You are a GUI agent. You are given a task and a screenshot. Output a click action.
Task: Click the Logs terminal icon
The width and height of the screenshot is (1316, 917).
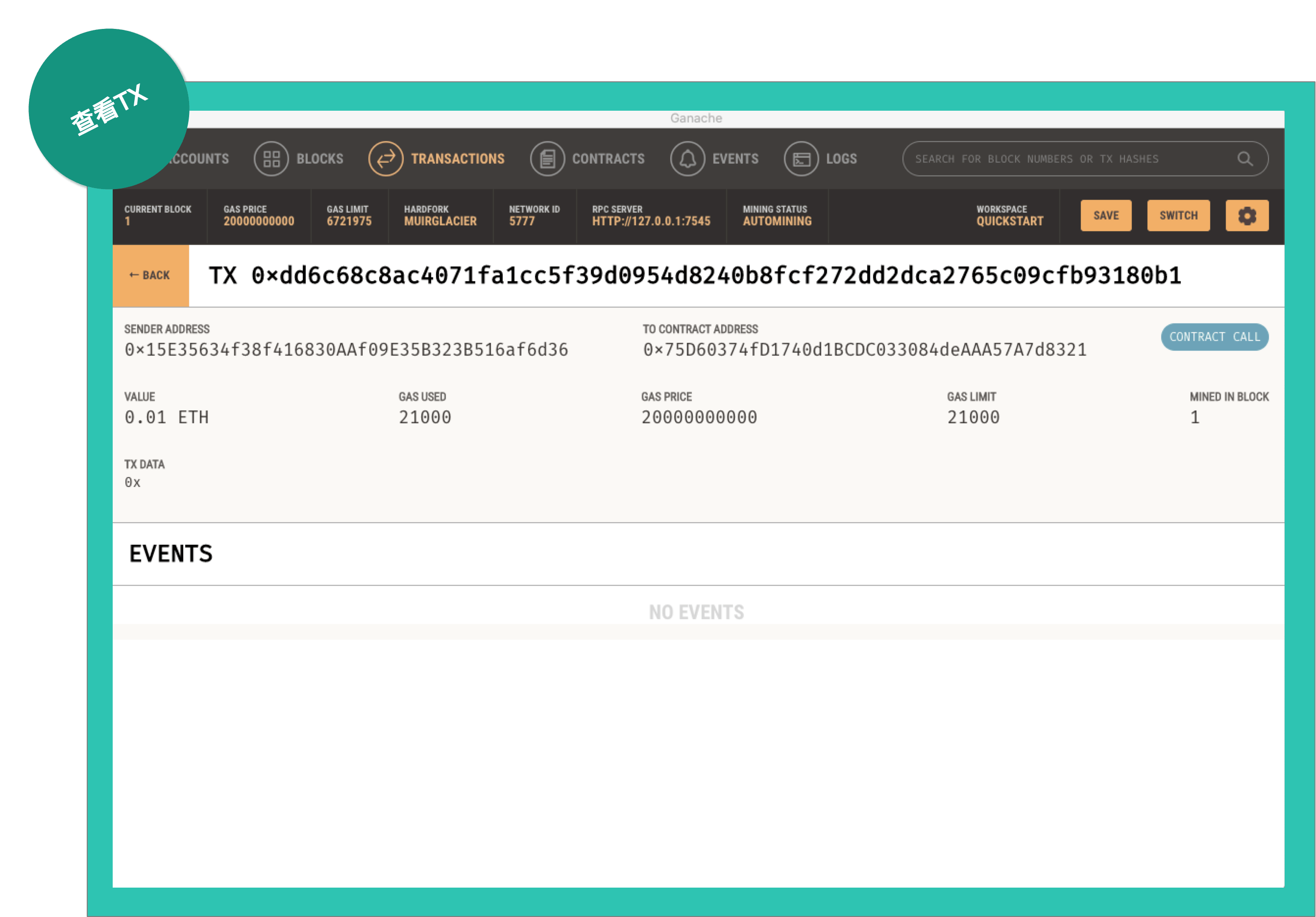(801, 159)
